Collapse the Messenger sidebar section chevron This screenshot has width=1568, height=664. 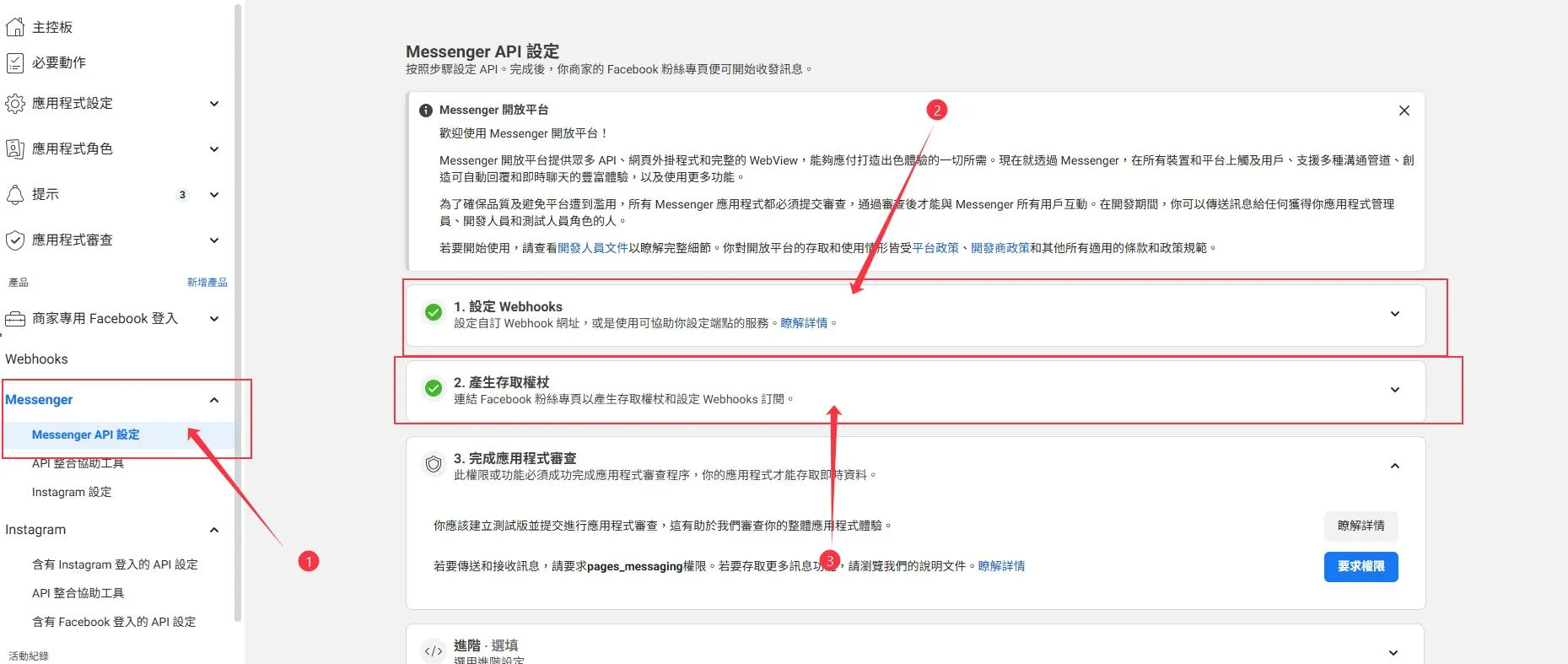(x=214, y=400)
